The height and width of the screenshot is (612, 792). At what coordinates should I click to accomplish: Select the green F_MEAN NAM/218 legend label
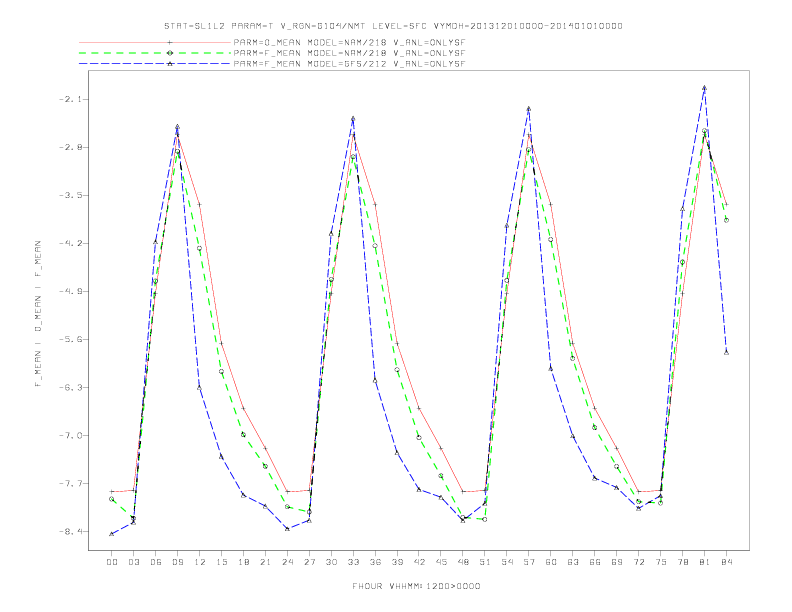[x=349, y=53]
